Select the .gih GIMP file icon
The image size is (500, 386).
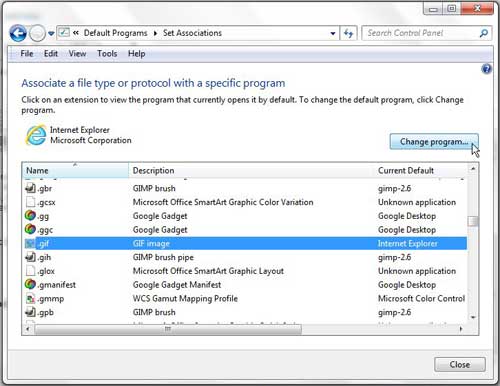point(30,257)
